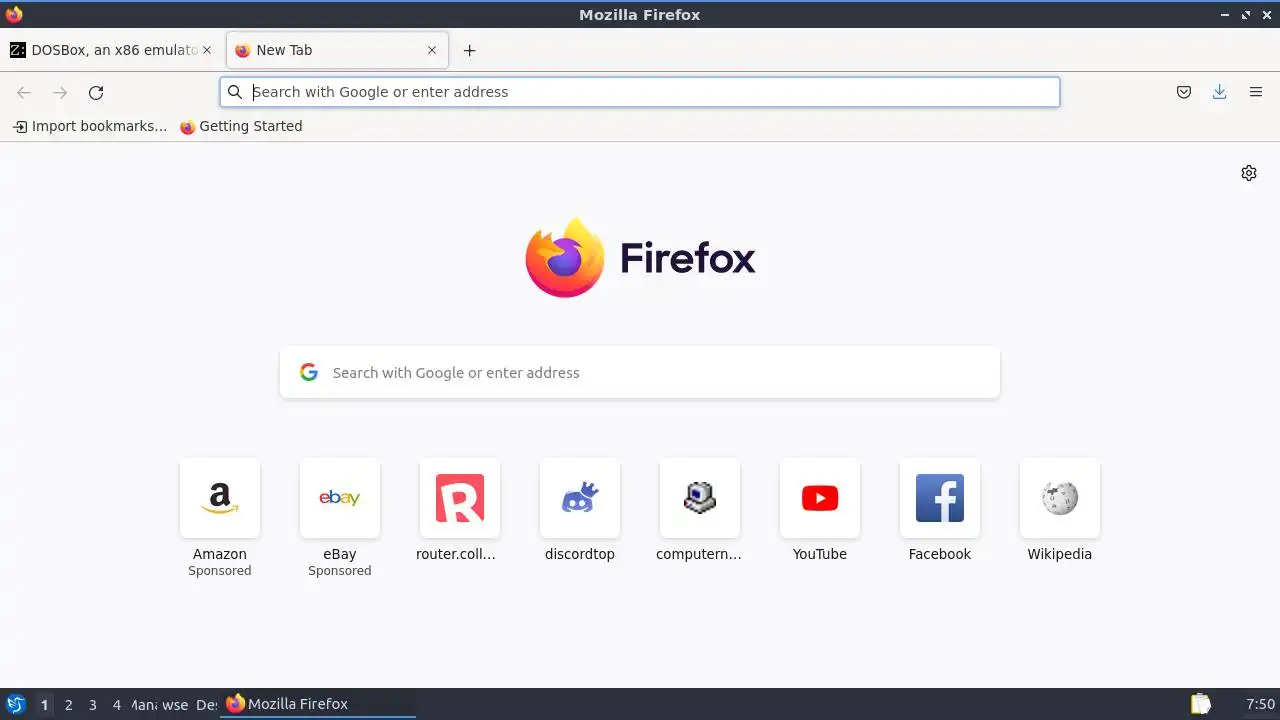Open new tab personalization settings gear
The height and width of the screenshot is (720, 1280).
pos(1249,173)
